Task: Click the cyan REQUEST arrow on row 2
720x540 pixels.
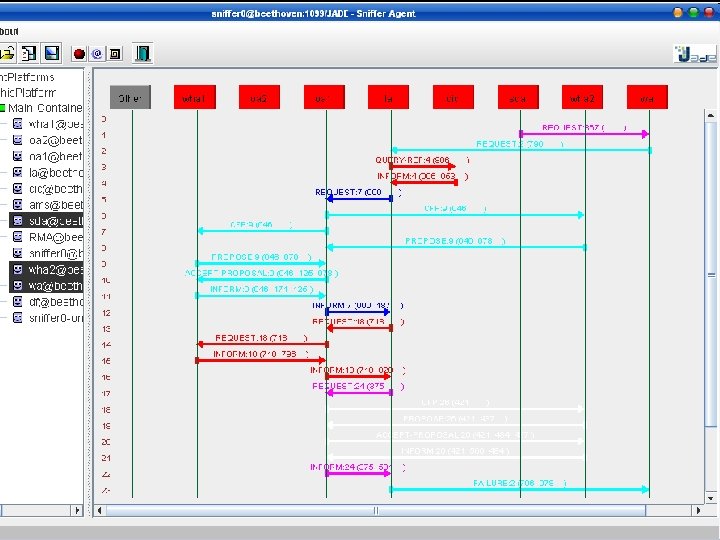Action: point(521,150)
